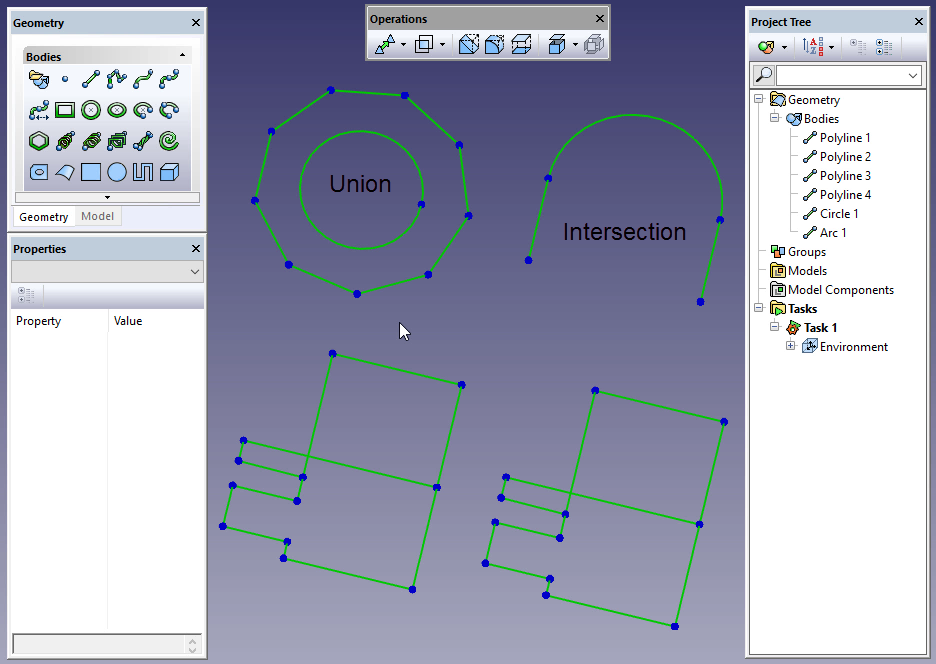Switch to the Geometry tab

click(44, 217)
